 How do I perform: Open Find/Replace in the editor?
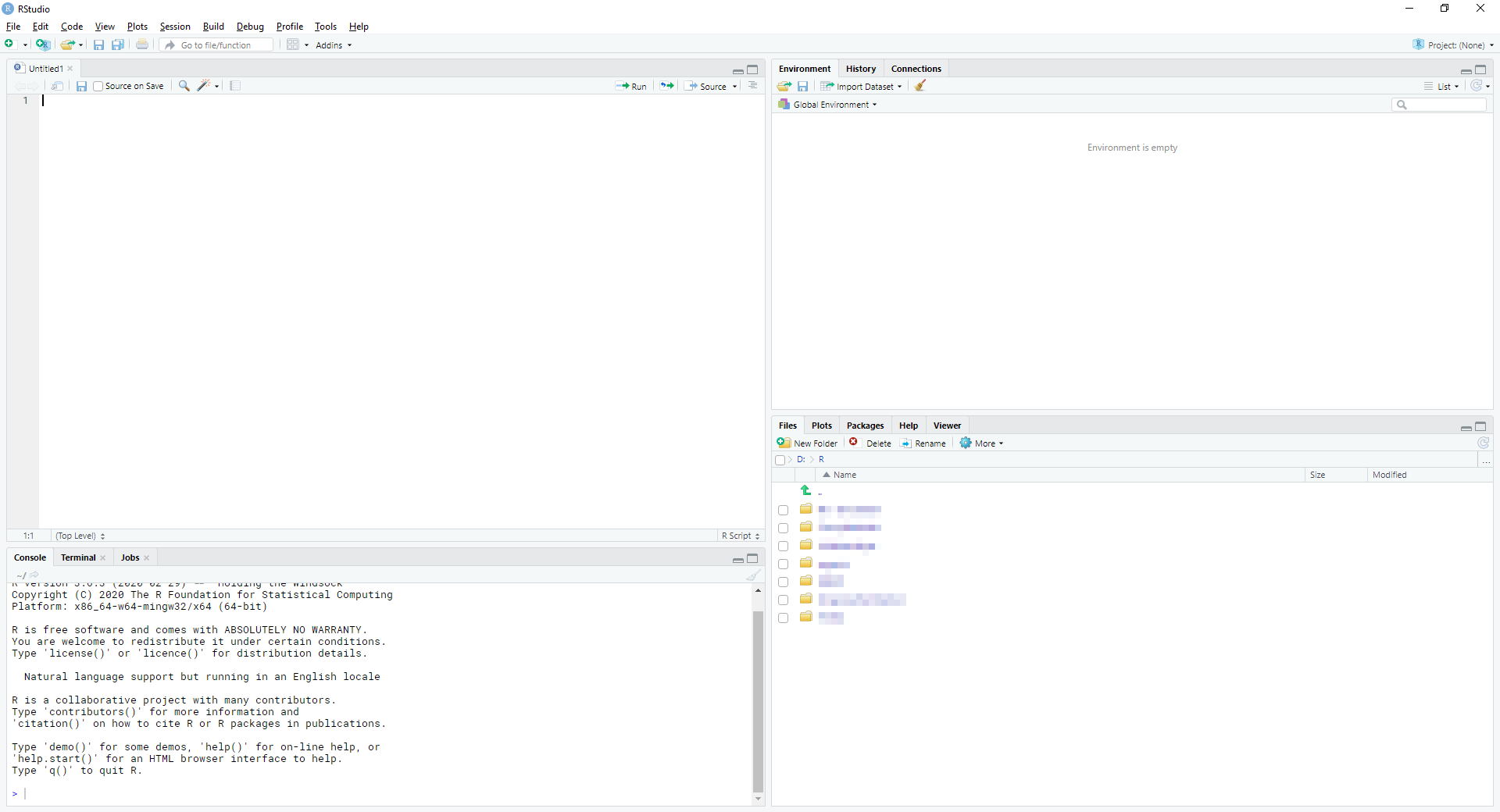[183, 86]
